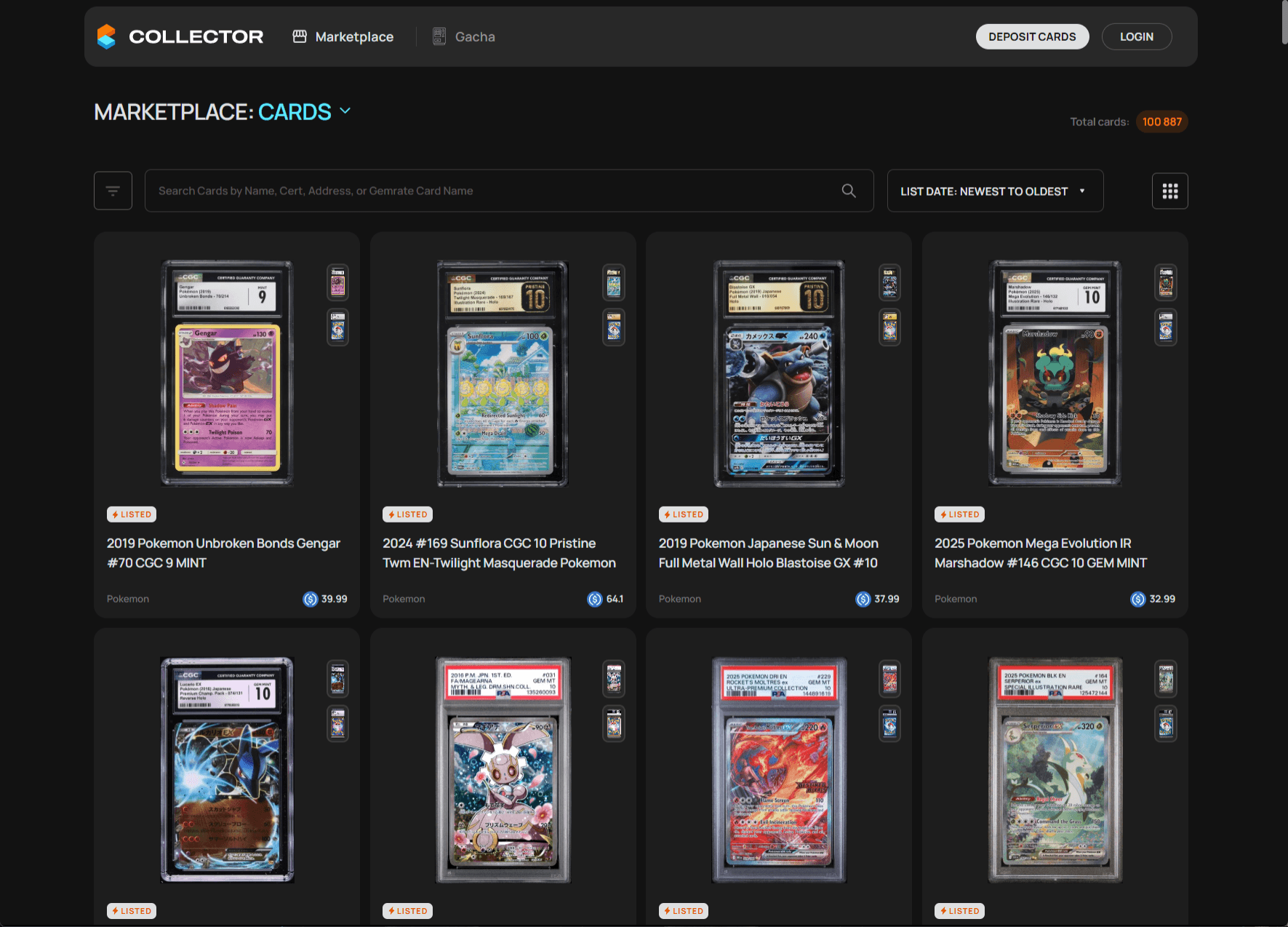
Task: Open the Sunflora CGC 10 card image
Action: tap(503, 373)
